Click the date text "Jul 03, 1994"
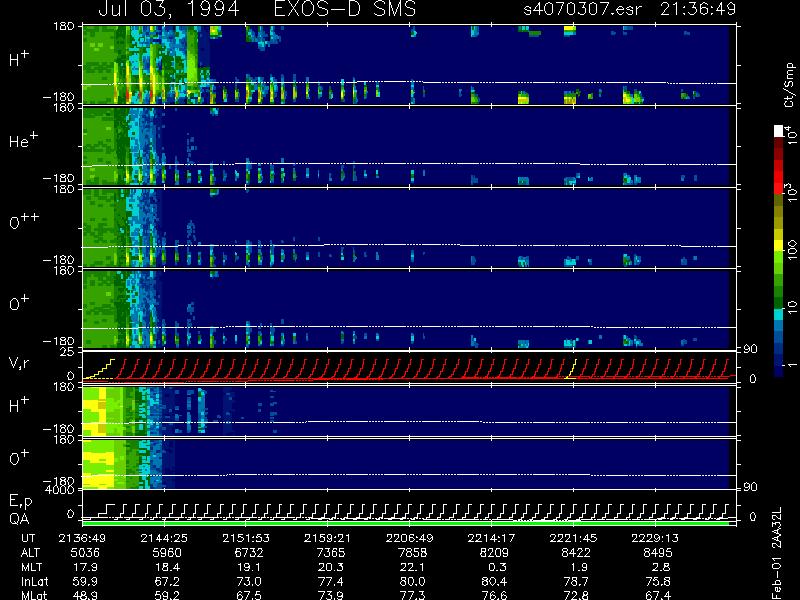Image resolution: width=800 pixels, height=600 pixels. (169, 9)
